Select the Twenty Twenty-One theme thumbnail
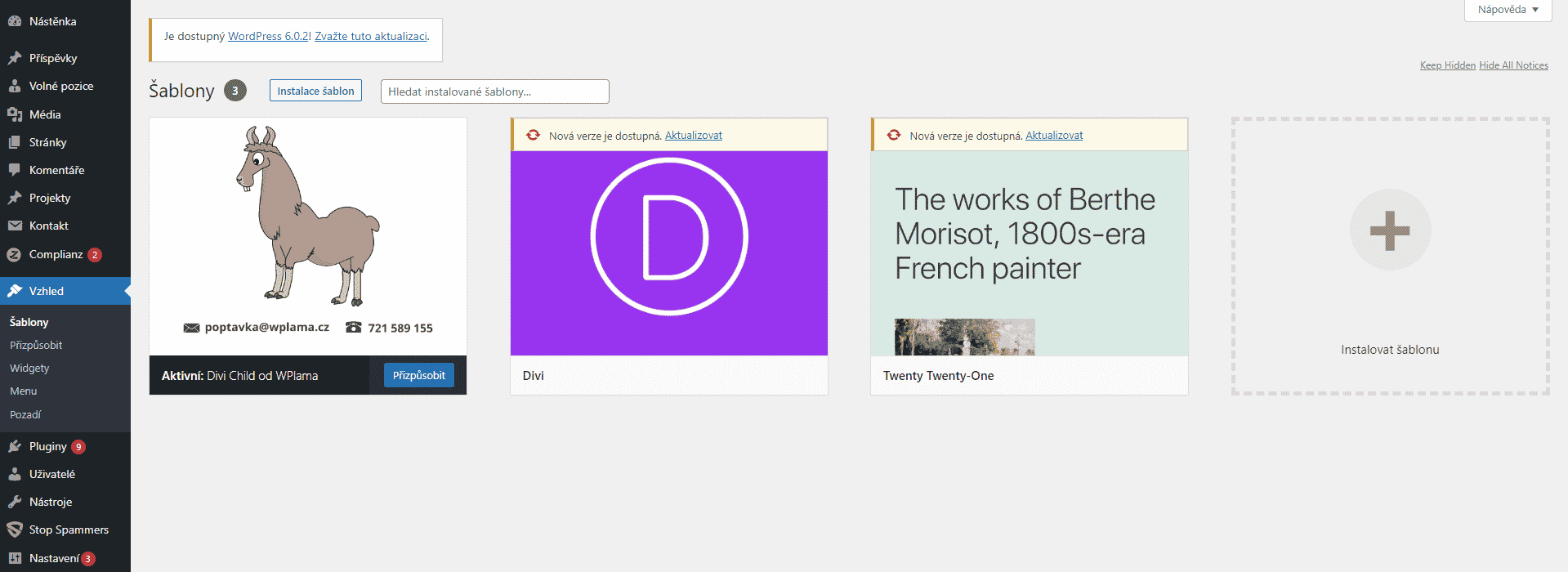Image resolution: width=1568 pixels, height=572 pixels. pos(1030,253)
